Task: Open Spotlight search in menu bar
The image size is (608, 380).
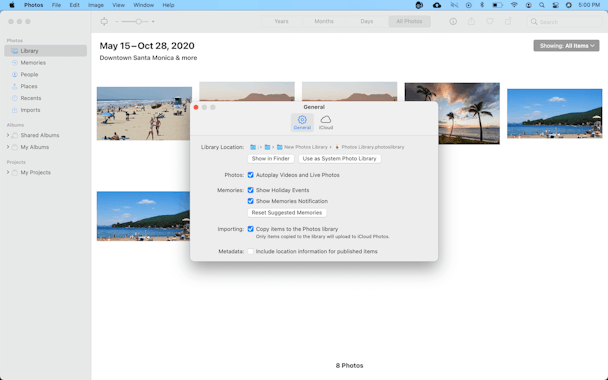Action: pyautogui.click(x=542, y=5)
